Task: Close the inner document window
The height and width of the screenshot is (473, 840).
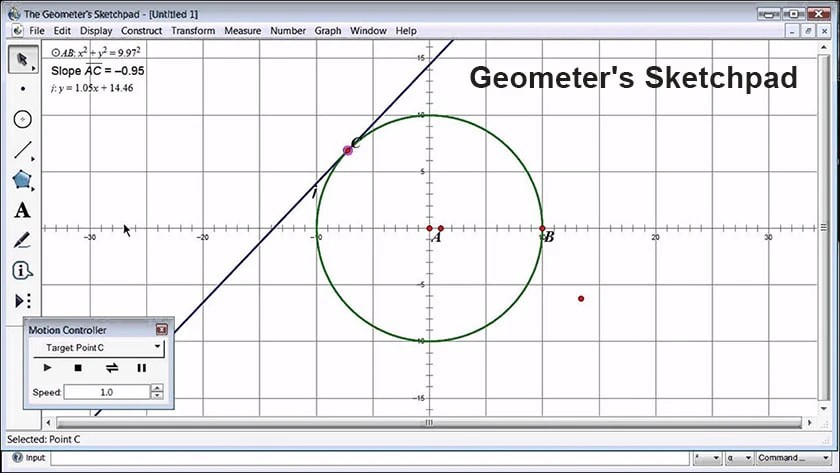Action: coord(824,31)
